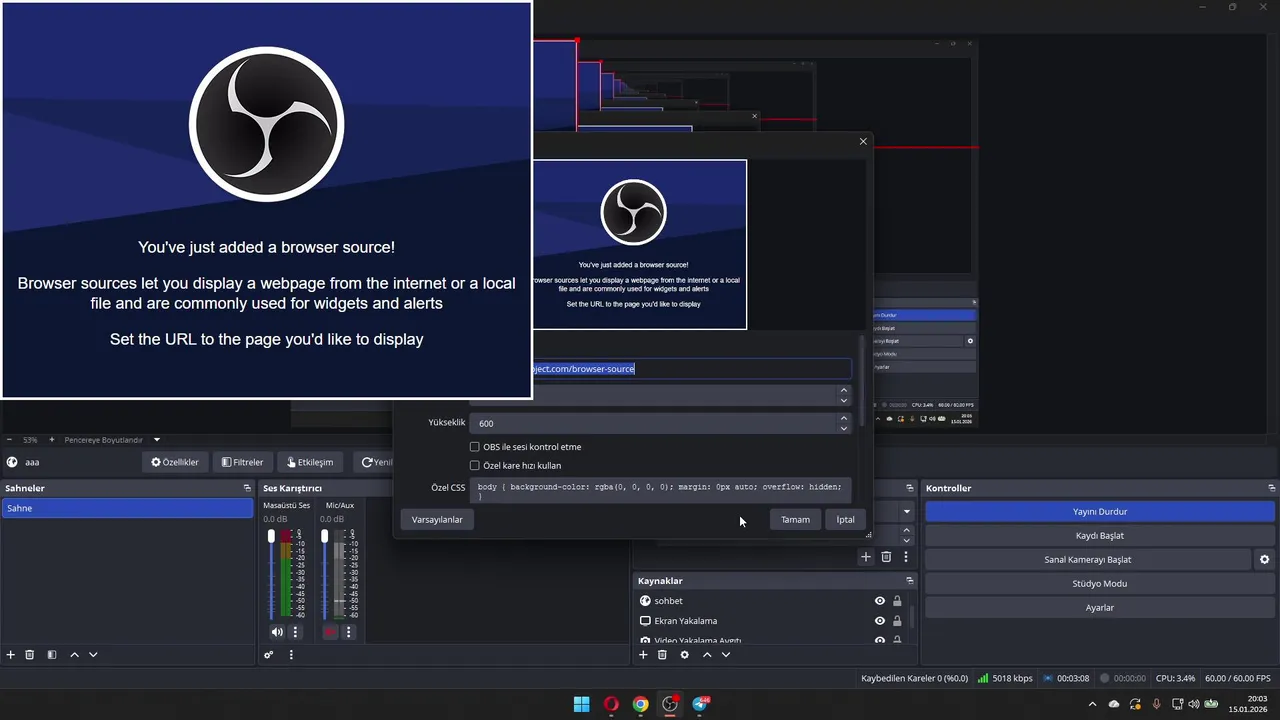Image resolution: width=1280 pixels, height=720 pixels.
Task: Click Sanal Kamerayı Başlat button
Action: [1088, 560]
